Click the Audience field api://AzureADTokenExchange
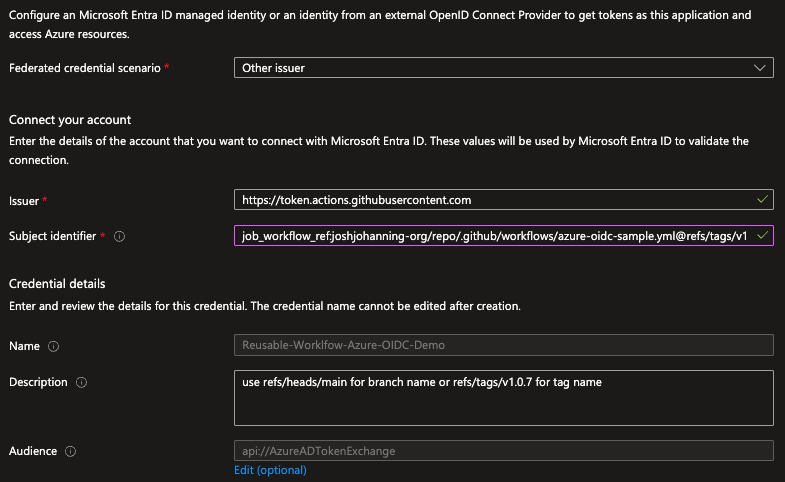 (x=503, y=451)
